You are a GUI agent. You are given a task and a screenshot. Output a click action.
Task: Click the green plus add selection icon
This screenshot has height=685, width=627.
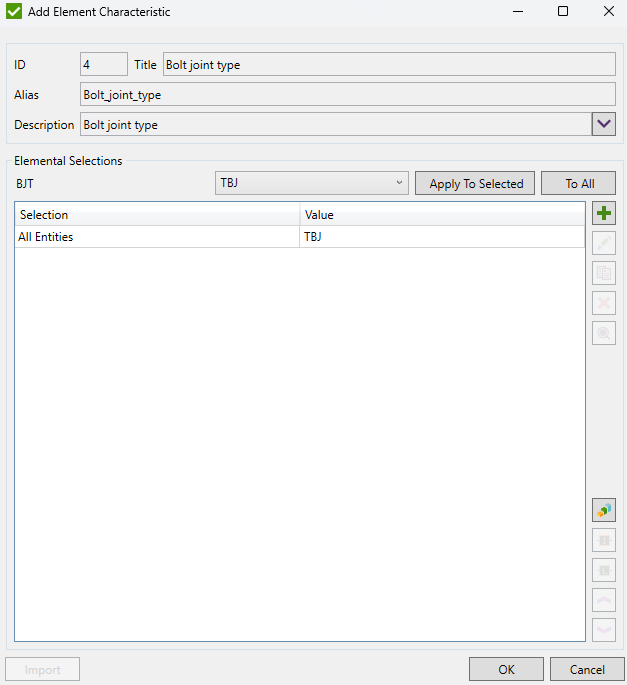click(604, 213)
